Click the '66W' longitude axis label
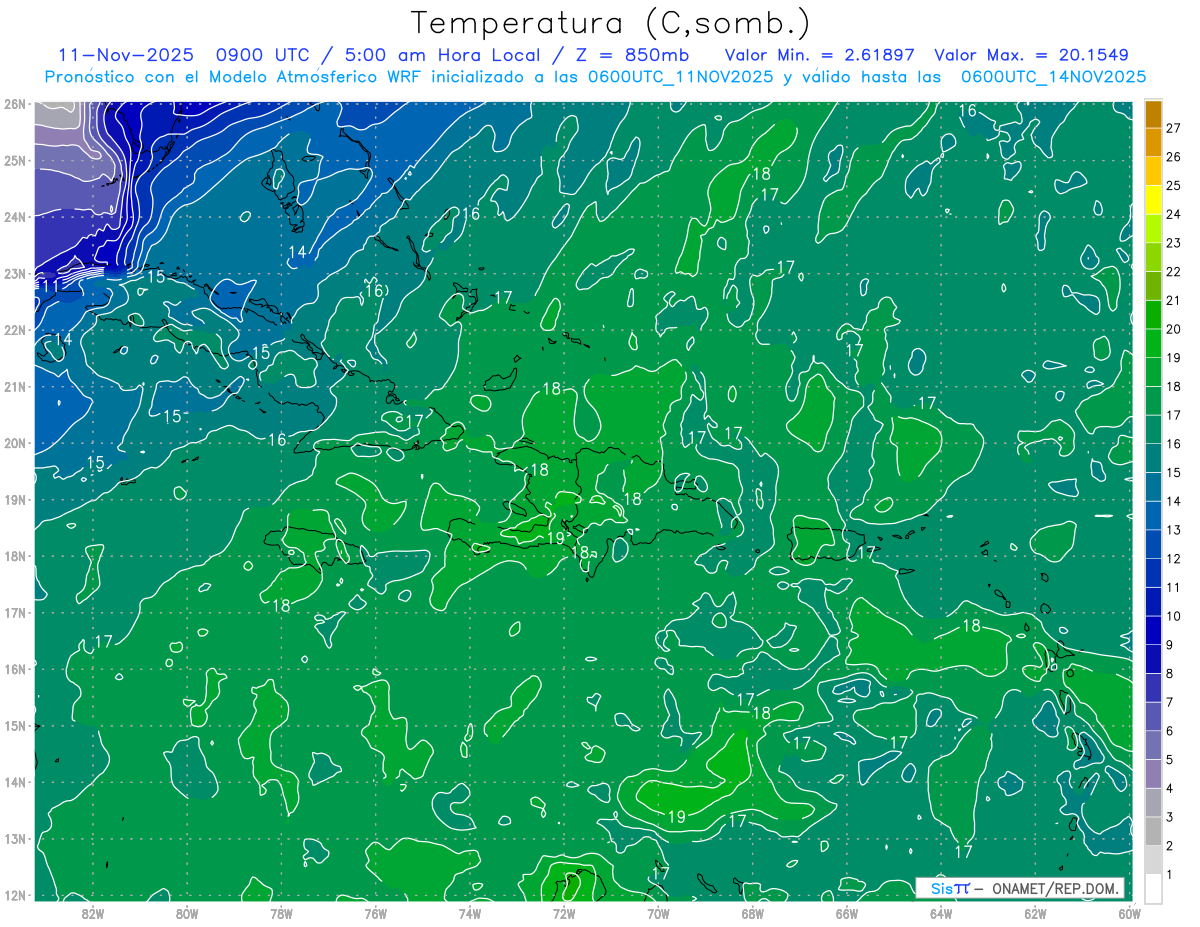 [x=847, y=913]
